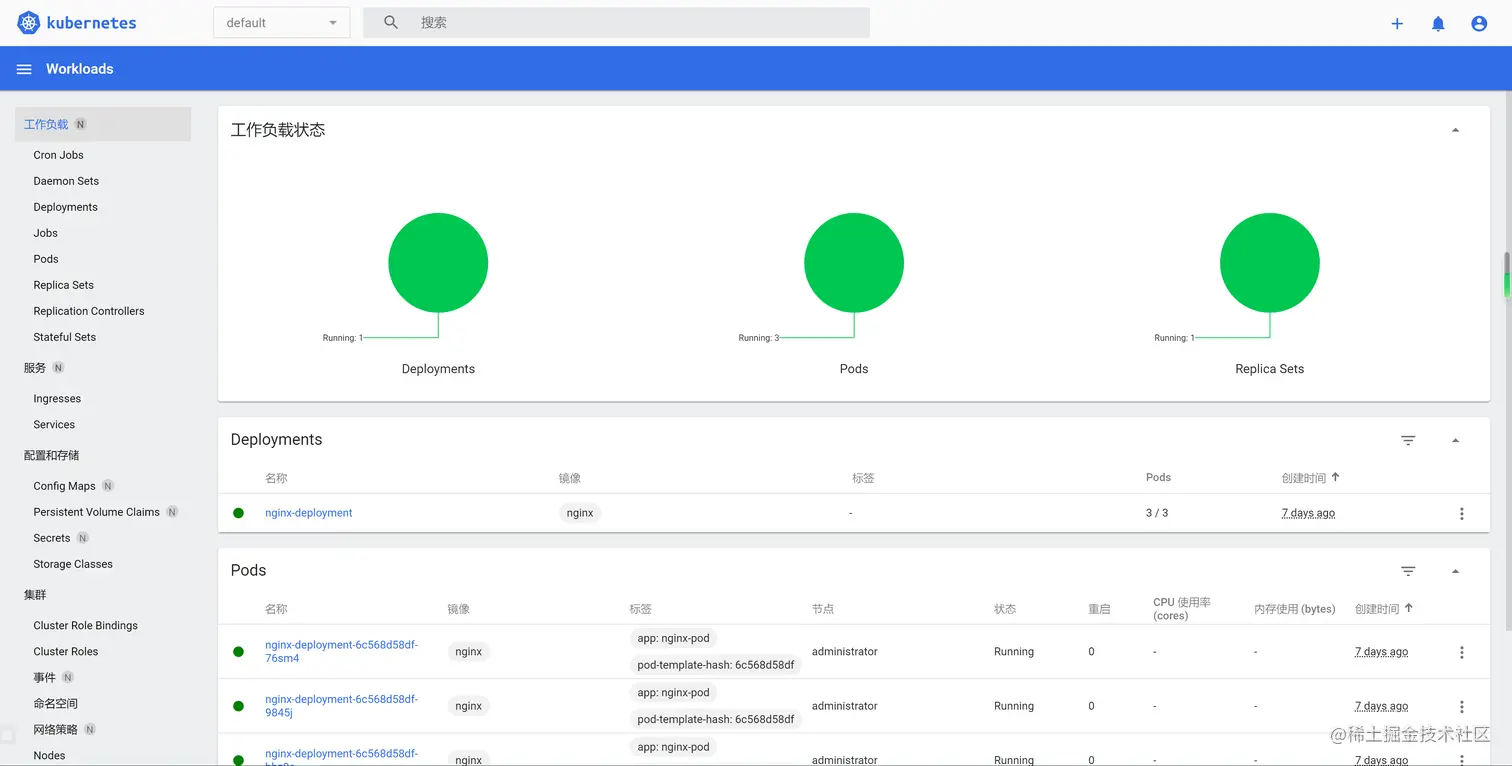Open 命名空间 in sidebar
The height and width of the screenshot is (766, 1512).
55,703
